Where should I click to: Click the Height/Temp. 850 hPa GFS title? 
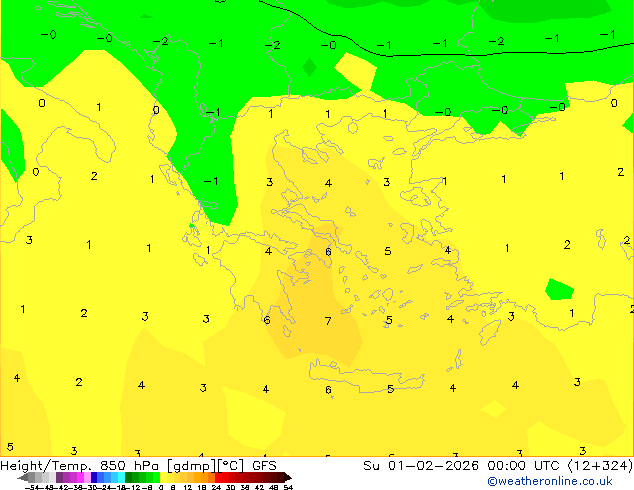point(138,466)
